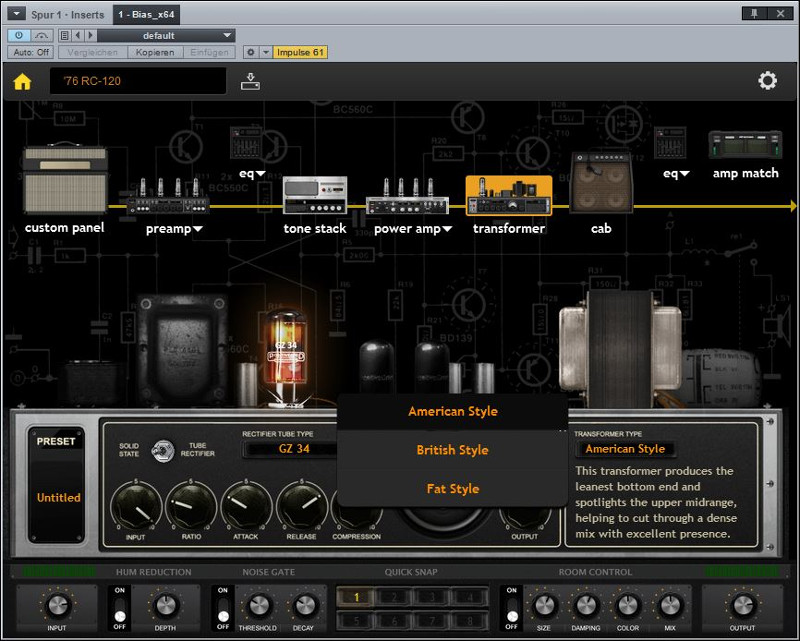
Task: Toggle Hum Reduction on/off switch
Action: [x=120, y=608]
